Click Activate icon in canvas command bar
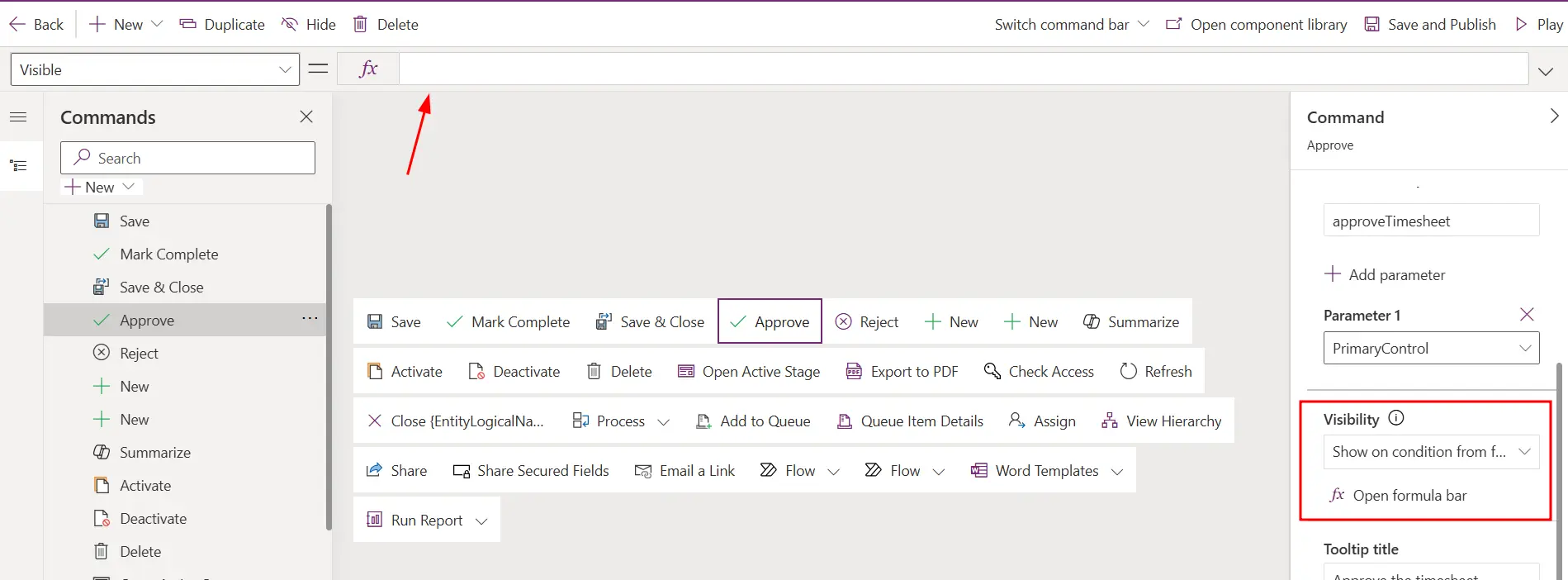1568x580 pixels. coord(375,371)
